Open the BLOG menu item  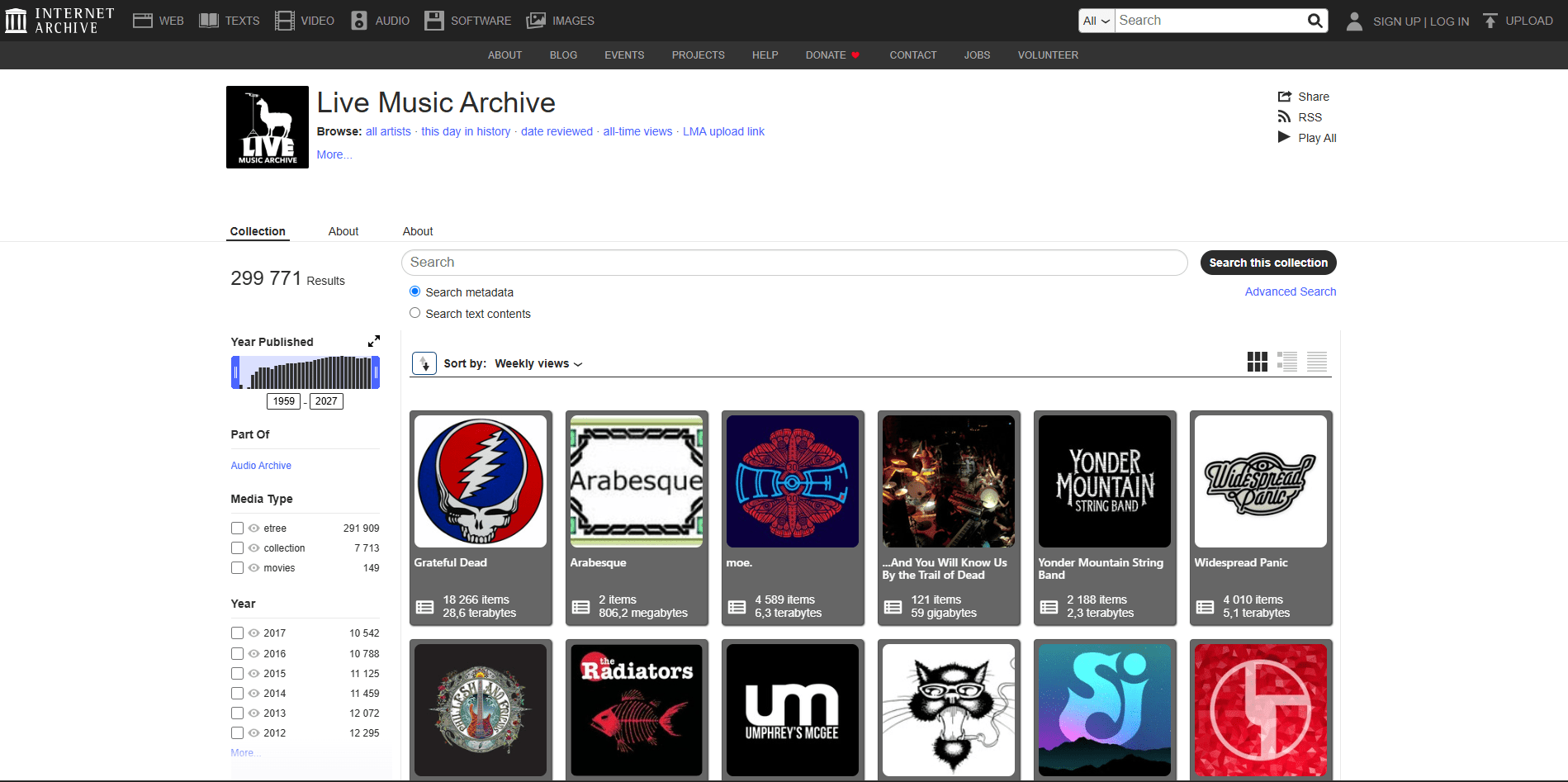tap(564, 55)
